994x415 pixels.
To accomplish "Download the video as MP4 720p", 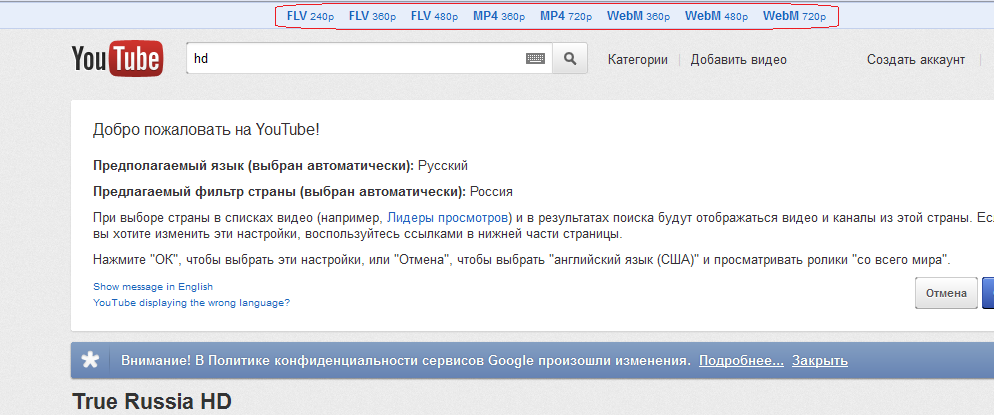I will [566, 16].
